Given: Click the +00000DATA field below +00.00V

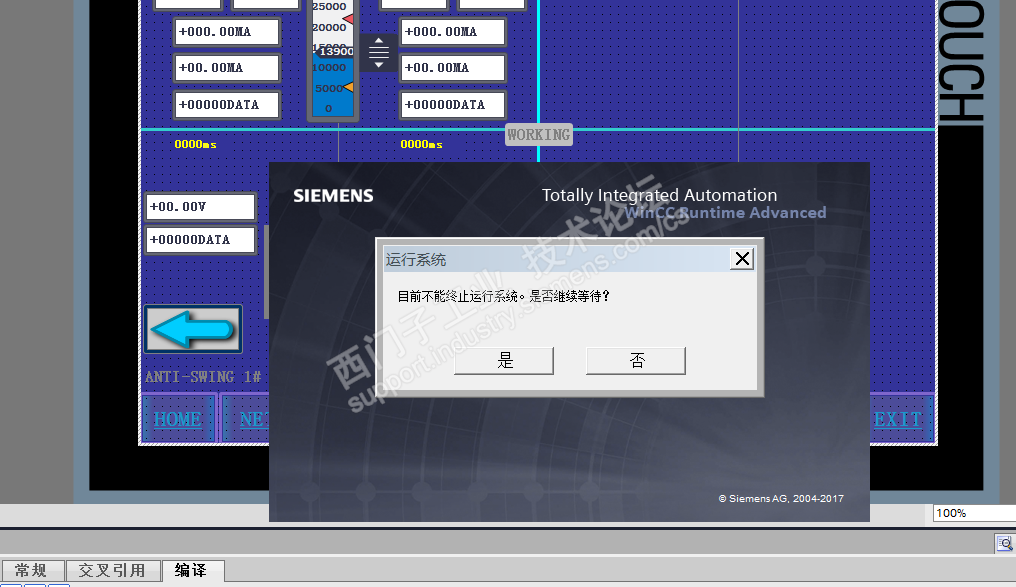Looking at the screenshot, I should [x=200, y=240].
